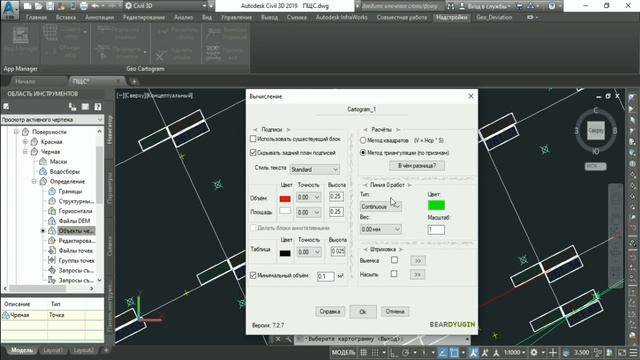640x360 pixels.
Task: Click the ">>" button next to "Выемка"
Action: coord(418,260)
